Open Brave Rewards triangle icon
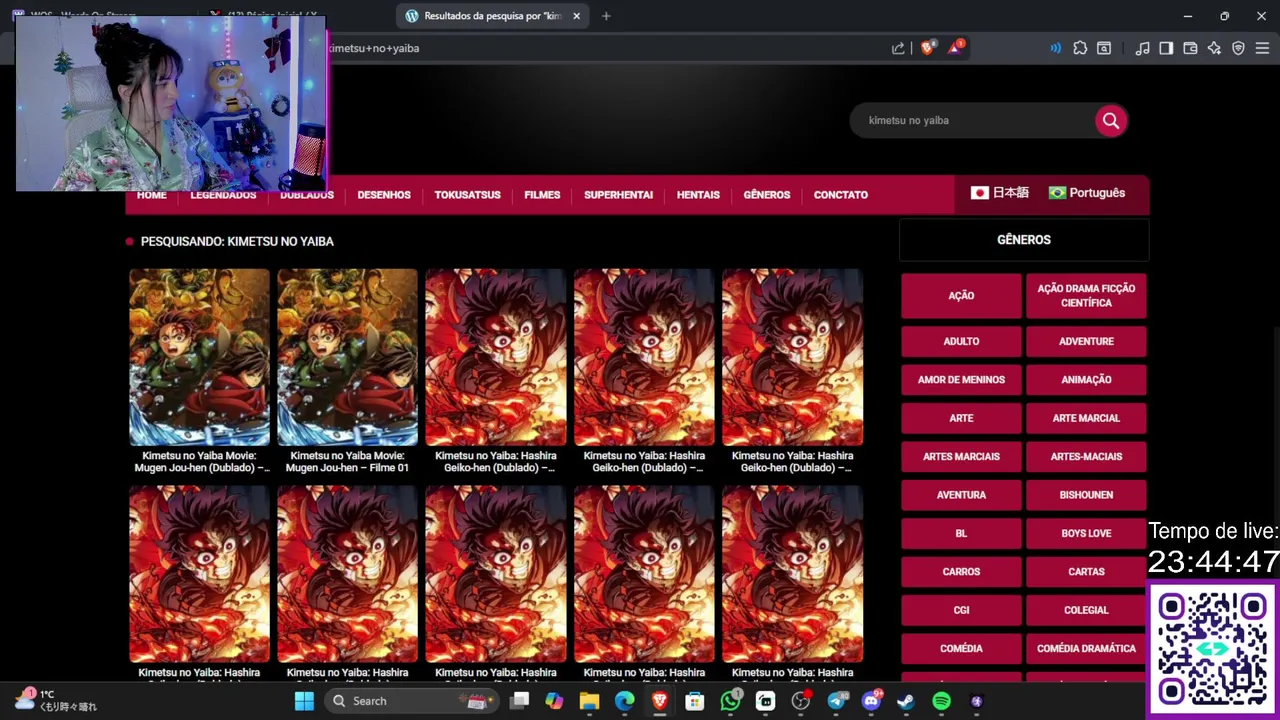Image resolution: width=1280 pixels, height=720 pixels. click(955, 48)
